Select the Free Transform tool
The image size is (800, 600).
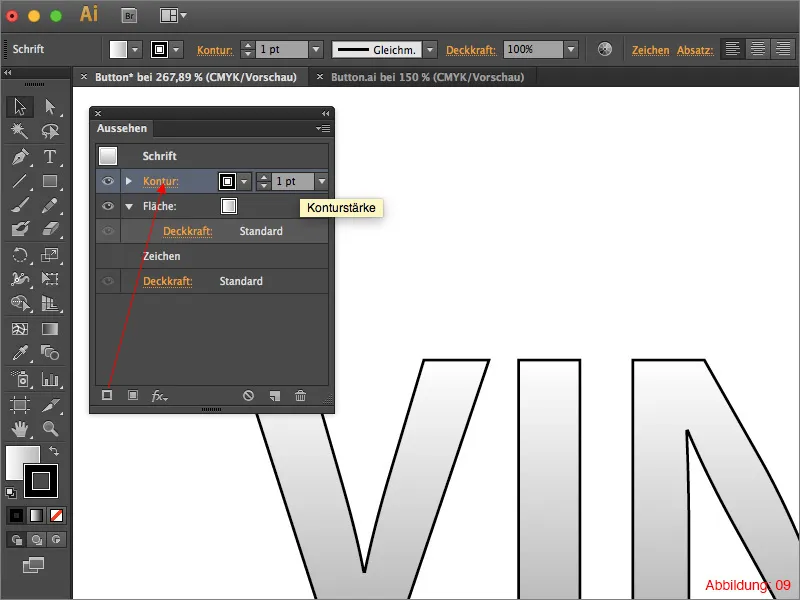tap(50, 279)
